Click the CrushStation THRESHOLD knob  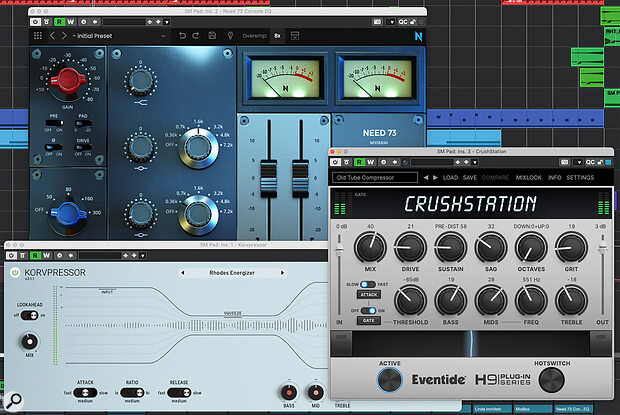point(410,301)
